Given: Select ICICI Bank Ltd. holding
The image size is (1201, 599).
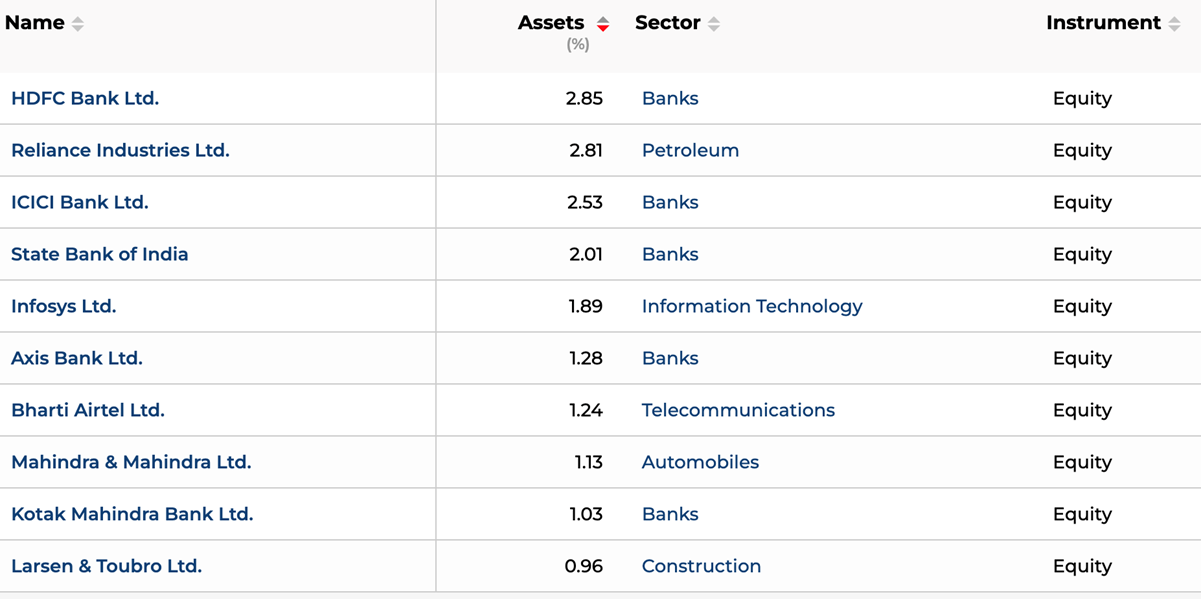Looking at the screenshot, I should coord(80,202).
